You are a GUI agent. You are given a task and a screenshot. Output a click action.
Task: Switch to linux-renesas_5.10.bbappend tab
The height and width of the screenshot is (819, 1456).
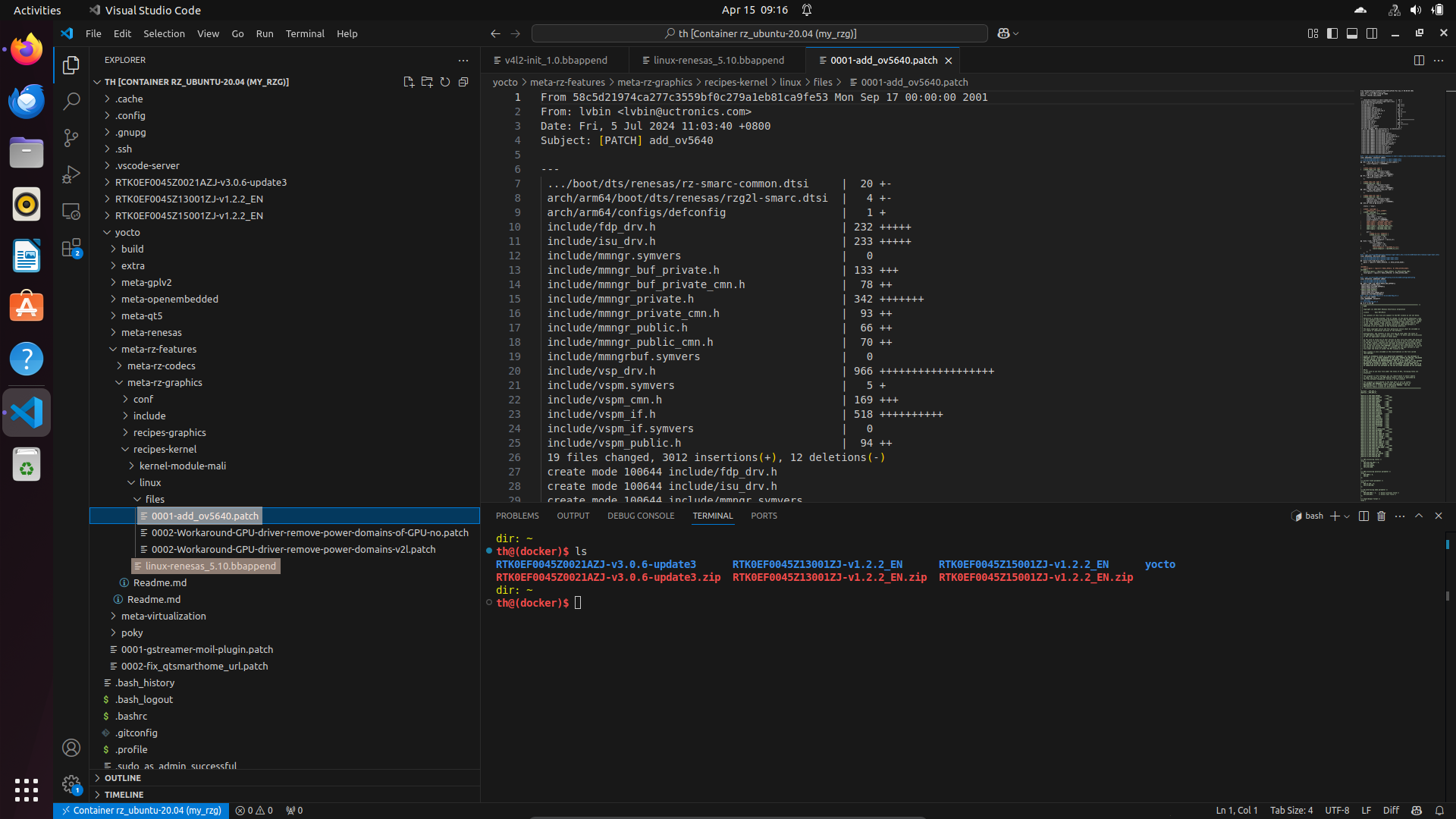coord(718,60)
